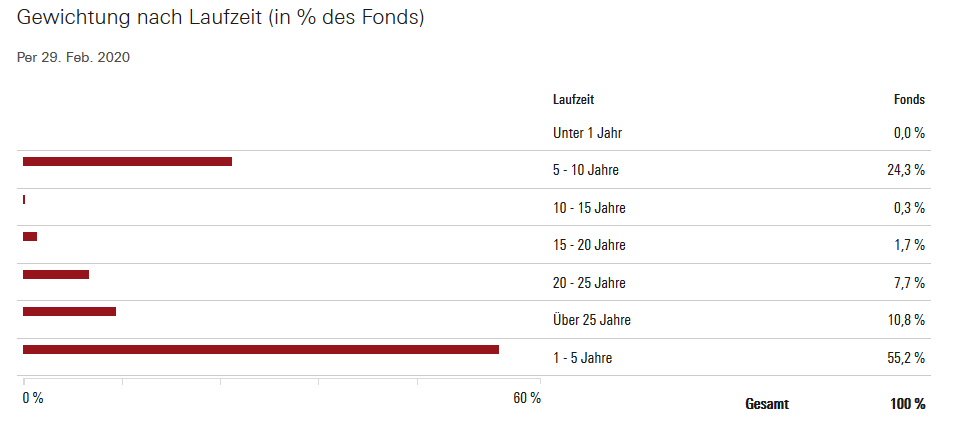Select the 'Laufzeit' column header
This screenshot has height=429, width=957.
[x=573, y=100]
